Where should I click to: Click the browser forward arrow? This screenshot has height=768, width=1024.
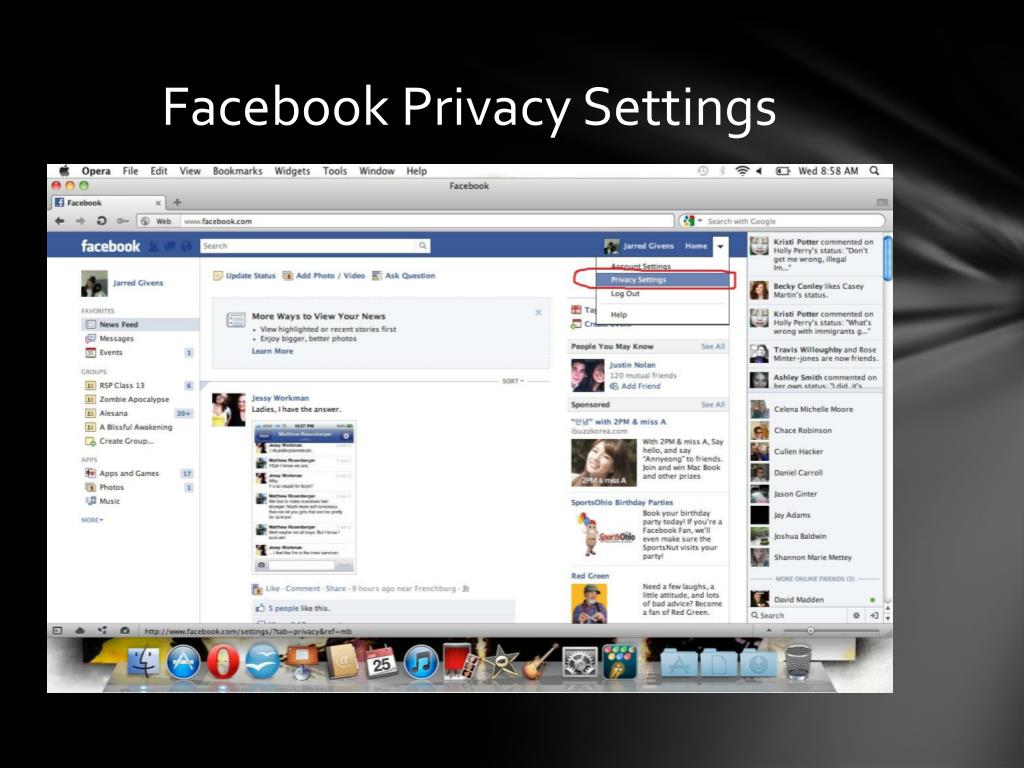click(80, 221)
